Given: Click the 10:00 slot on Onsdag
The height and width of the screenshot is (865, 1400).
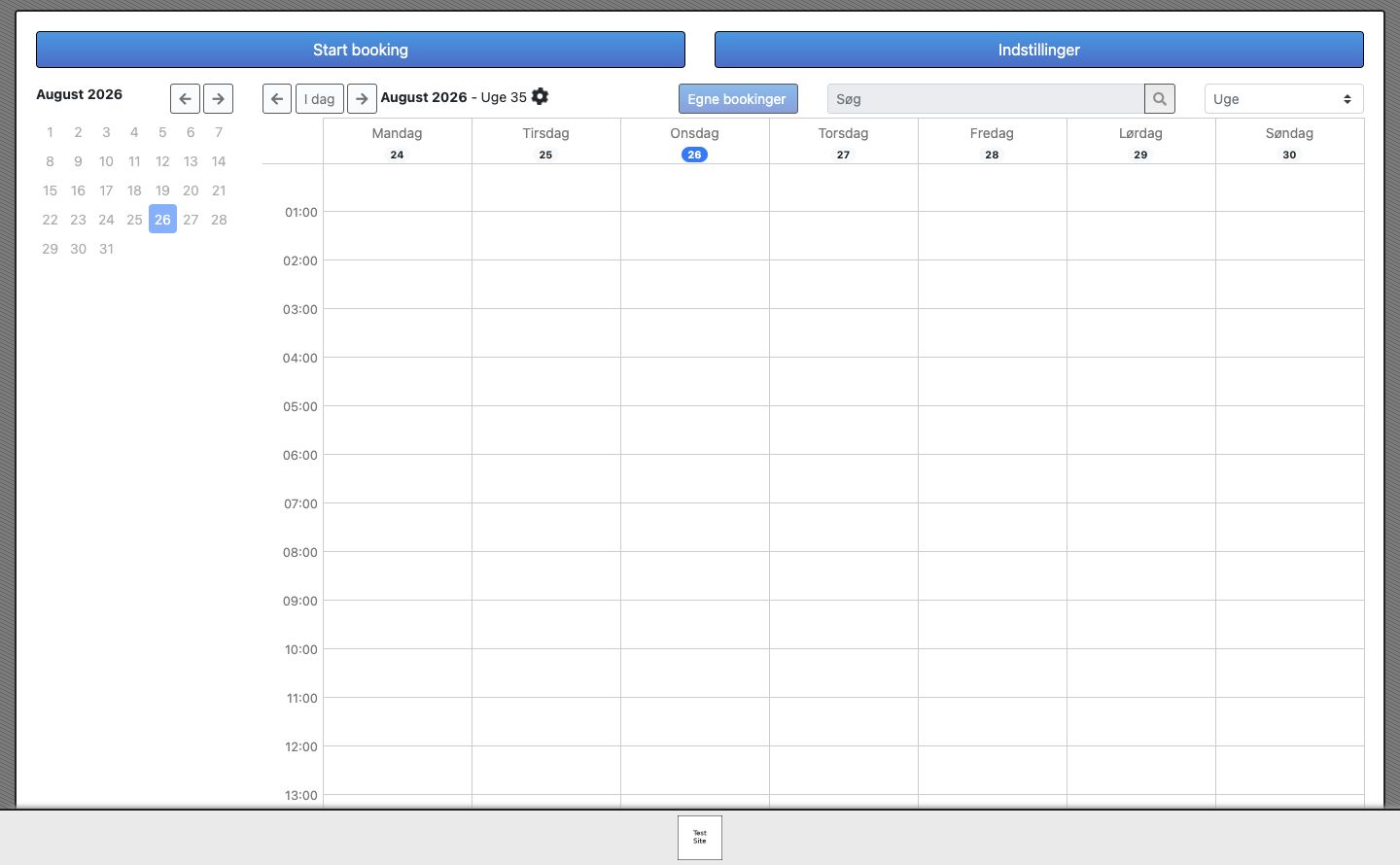Looking at the screenshot, I should pyautogui.click(x=694, y=674).
